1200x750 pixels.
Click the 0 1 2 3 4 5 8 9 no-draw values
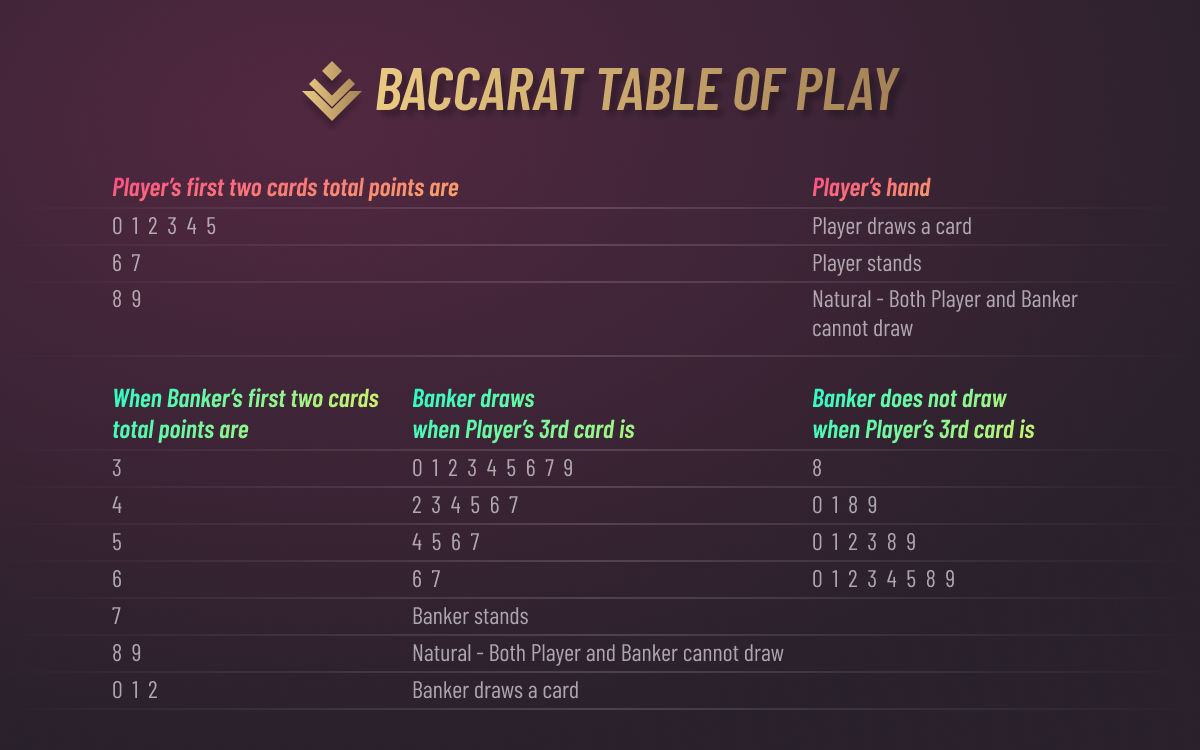click(x=884, y=579)
